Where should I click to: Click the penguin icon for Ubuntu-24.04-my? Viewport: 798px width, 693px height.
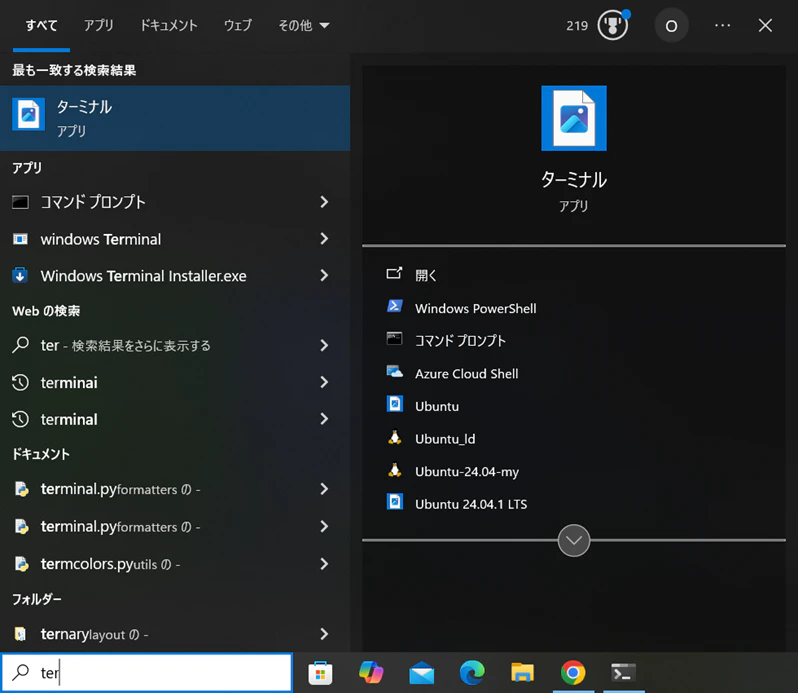(394, 470)
